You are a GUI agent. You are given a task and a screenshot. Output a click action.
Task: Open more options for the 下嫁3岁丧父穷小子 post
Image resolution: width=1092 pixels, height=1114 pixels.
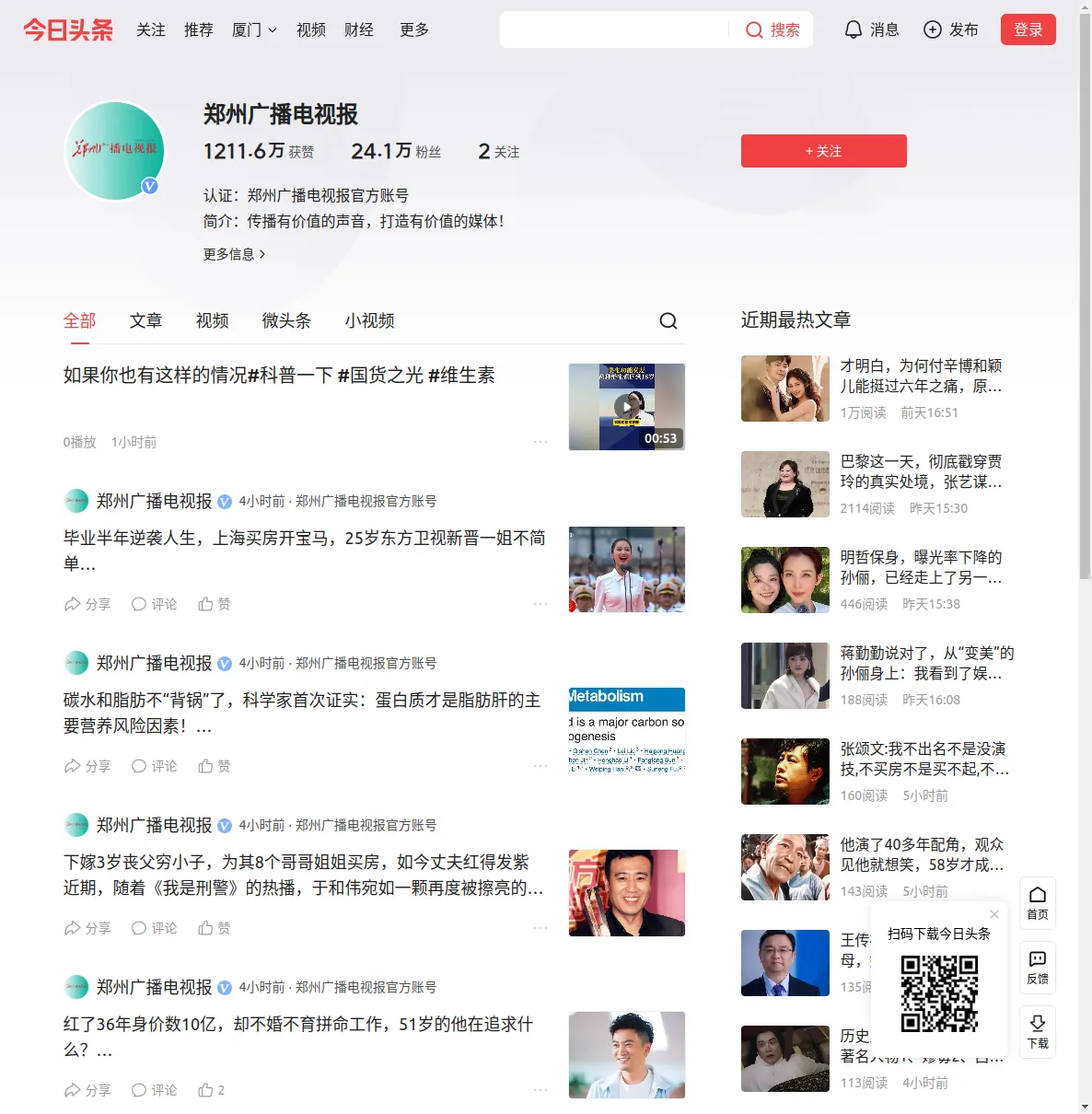540,928
